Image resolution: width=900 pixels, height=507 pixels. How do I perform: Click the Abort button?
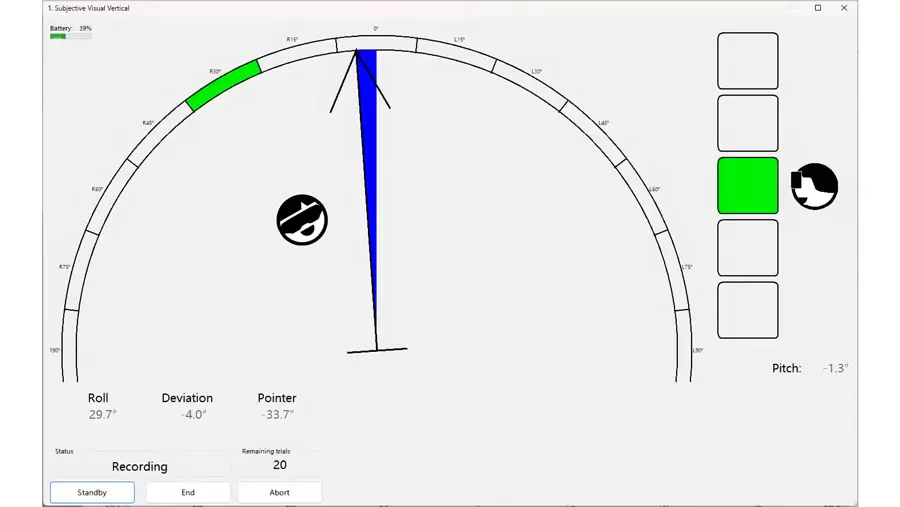click(x=279, y=492)
